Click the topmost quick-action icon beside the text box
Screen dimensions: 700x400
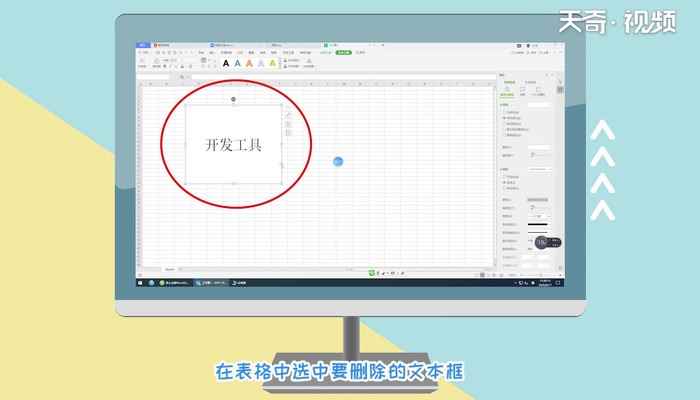click(x=288, y=115)
